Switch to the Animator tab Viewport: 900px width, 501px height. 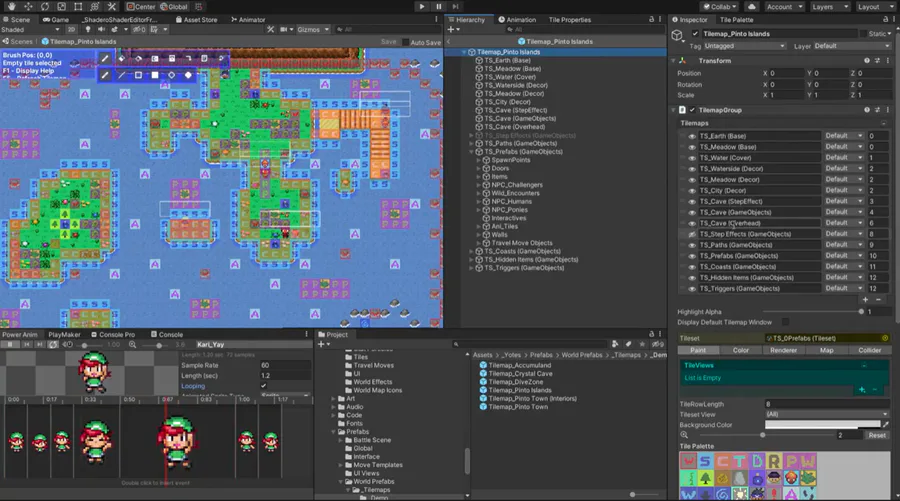click(248, 20)
